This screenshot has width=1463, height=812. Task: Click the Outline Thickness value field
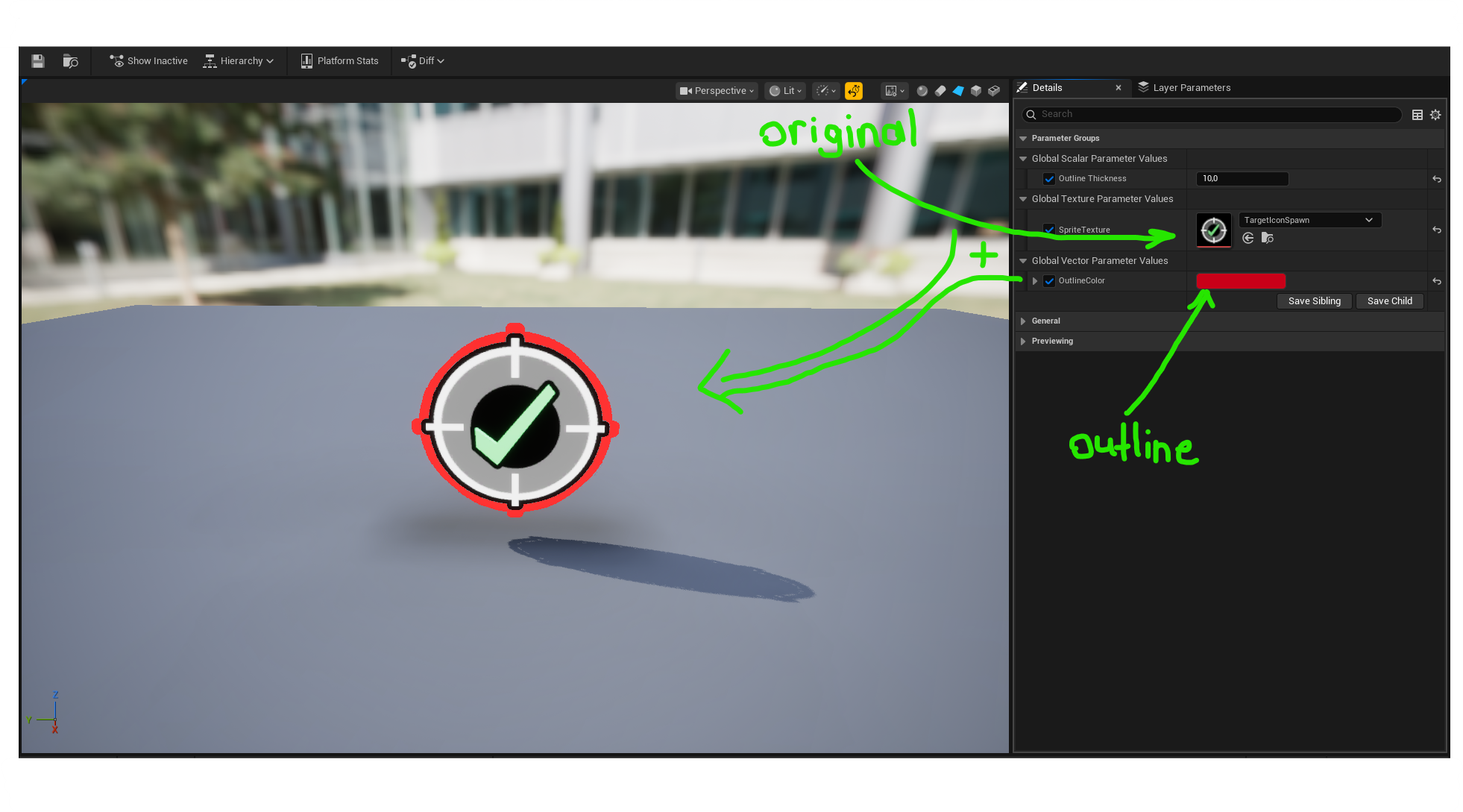[1242, 179]
